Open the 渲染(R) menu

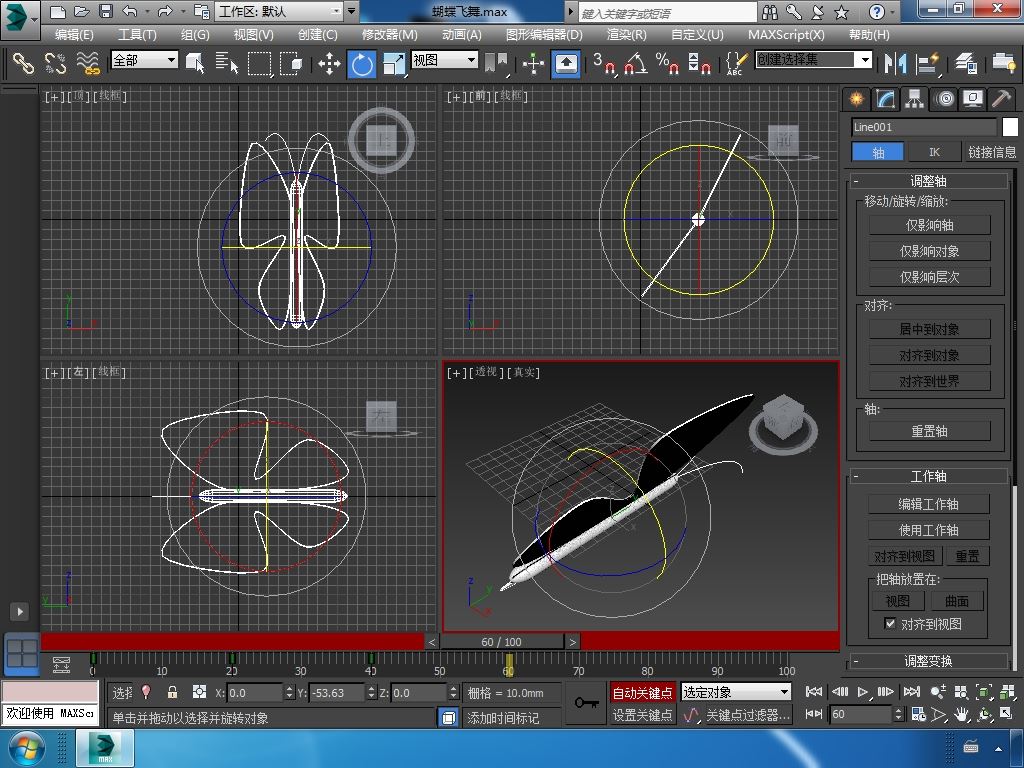pos(626,34)
